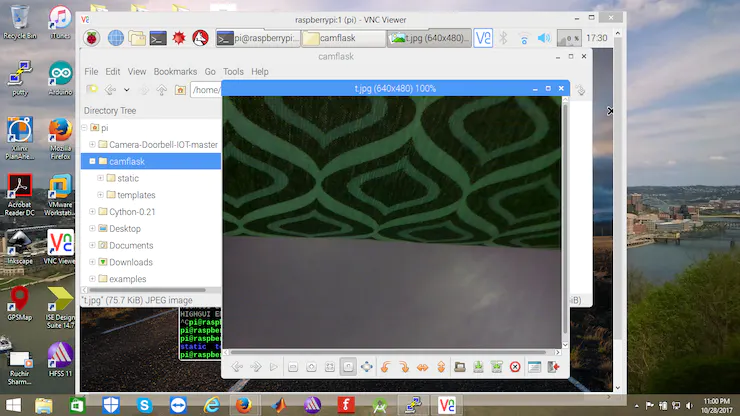Click the zoom in button in viewer
The image size is (740, 416).
click(311, 367)
